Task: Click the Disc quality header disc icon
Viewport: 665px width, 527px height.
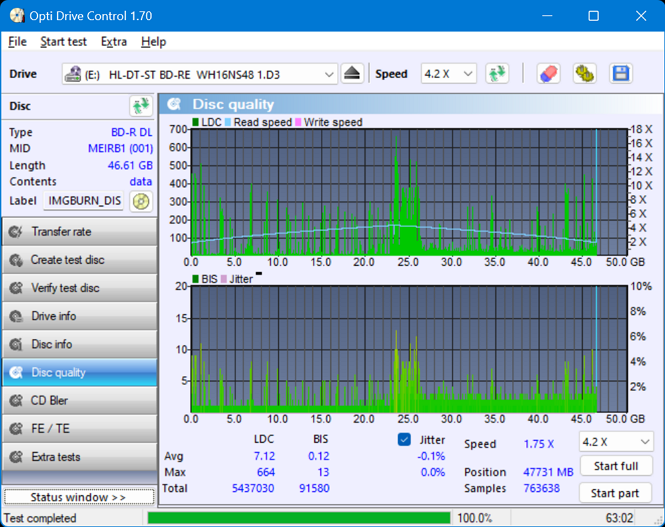Action: pyautogui.click(x=174, y=104)
